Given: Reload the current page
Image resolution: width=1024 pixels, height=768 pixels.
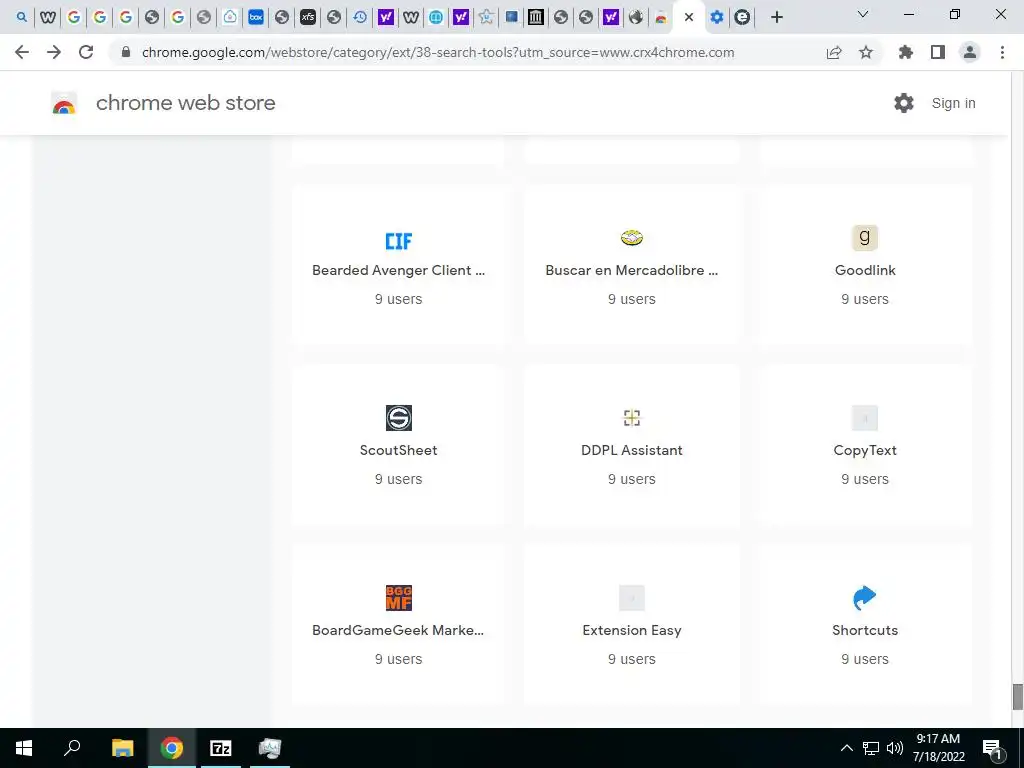Looking at the screenshot, I should (86, 52).
